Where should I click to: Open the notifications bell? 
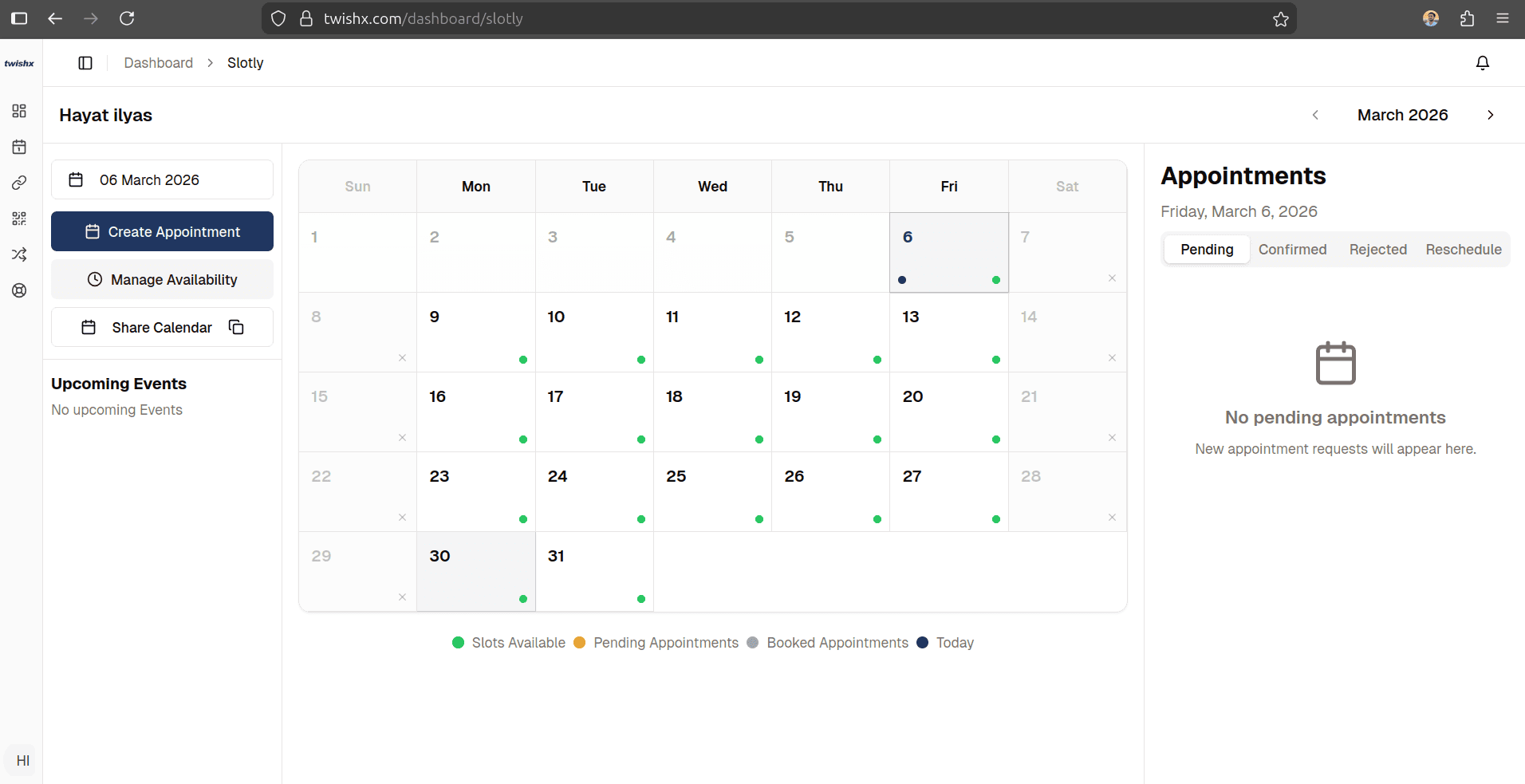click(1483, 63)
